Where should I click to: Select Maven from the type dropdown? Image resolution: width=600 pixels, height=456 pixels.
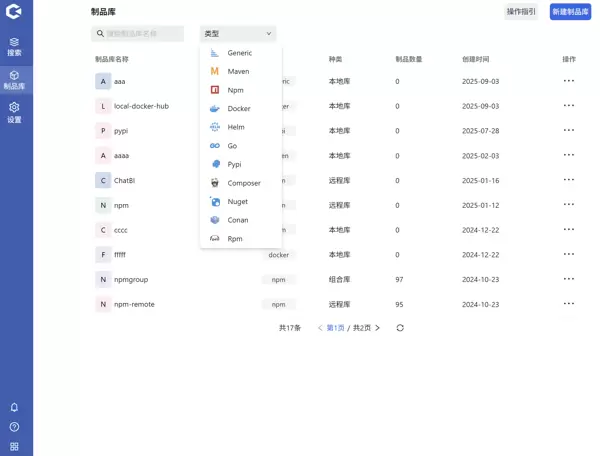(238, 72)
